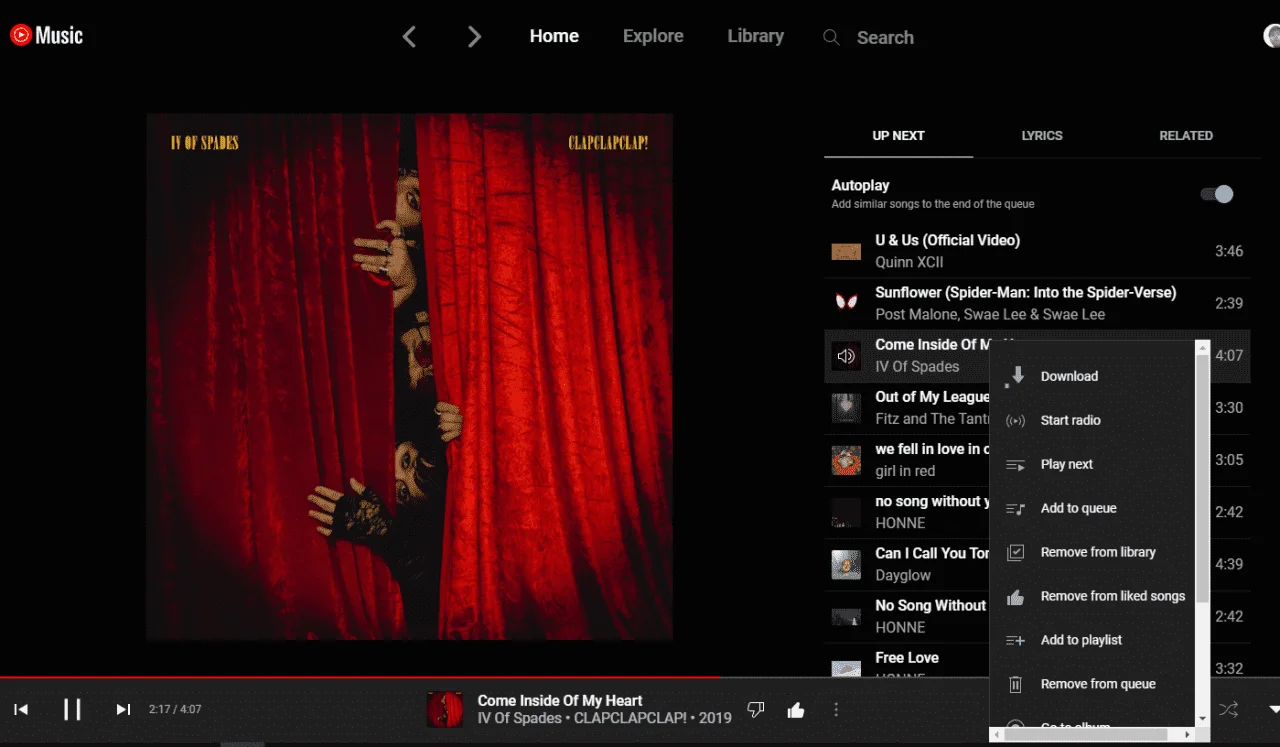Image resolution: width=1280 pixels, height=747 pixels.
Task: Open the account avatar
Action: tap(1272, 36)
